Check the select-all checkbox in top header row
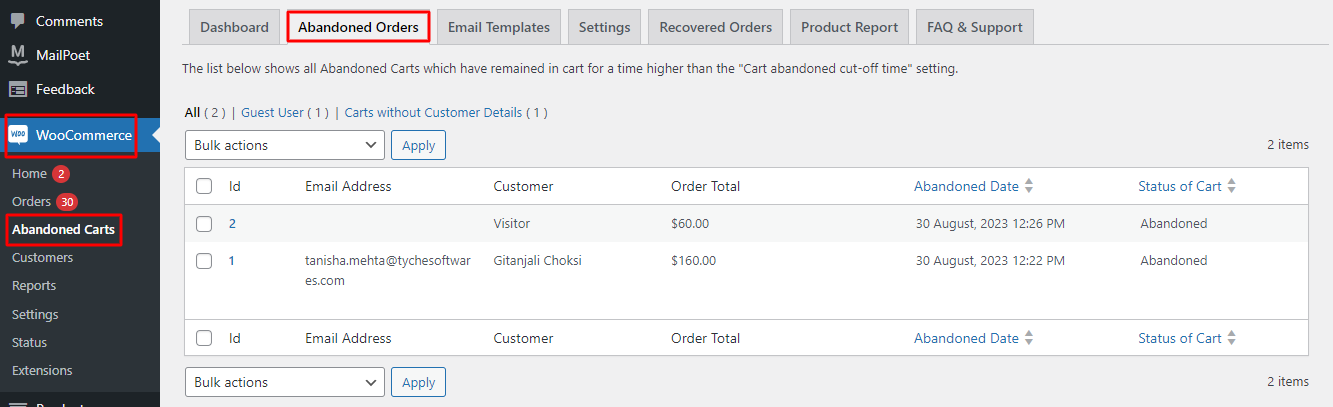Screen dimensions: 1333x407 (x=204, y=186)
